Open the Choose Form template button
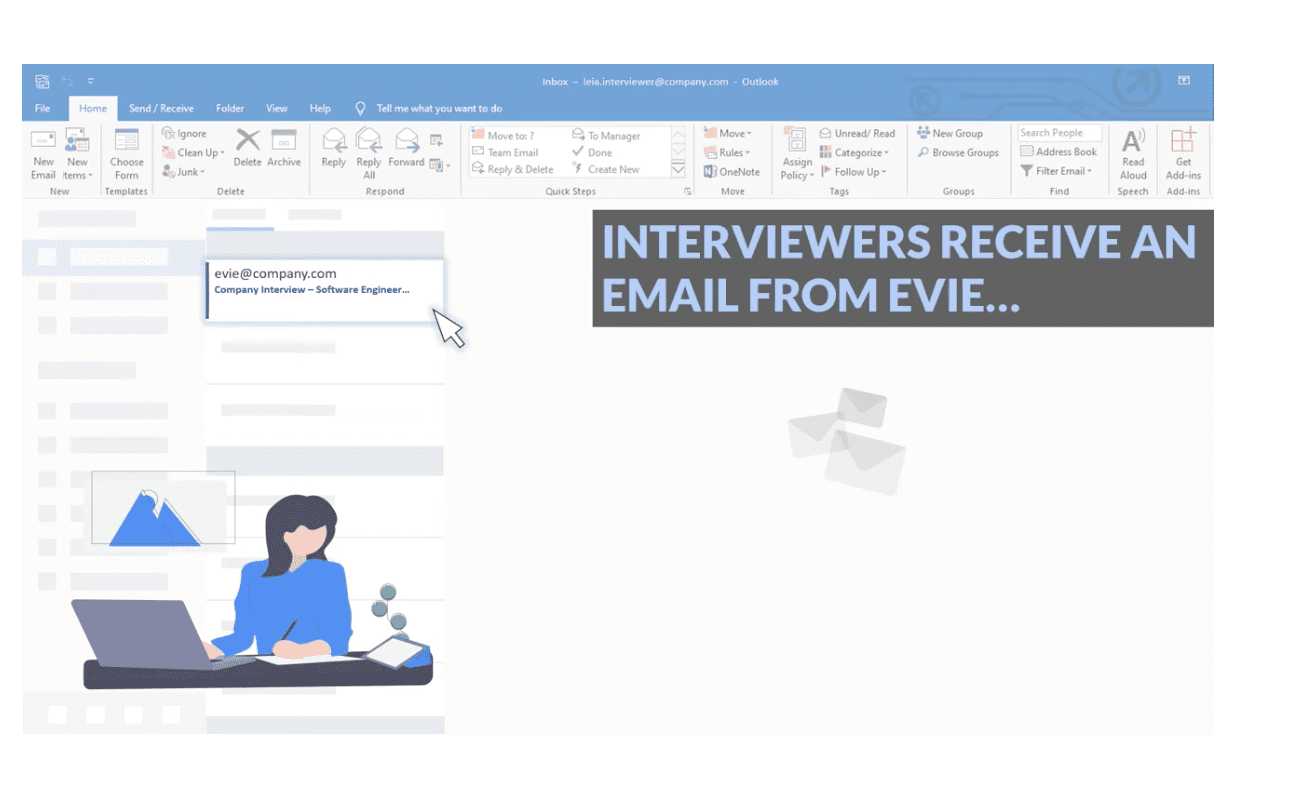1306x792 pixels. pyautogui.click(x=127, y=154)
